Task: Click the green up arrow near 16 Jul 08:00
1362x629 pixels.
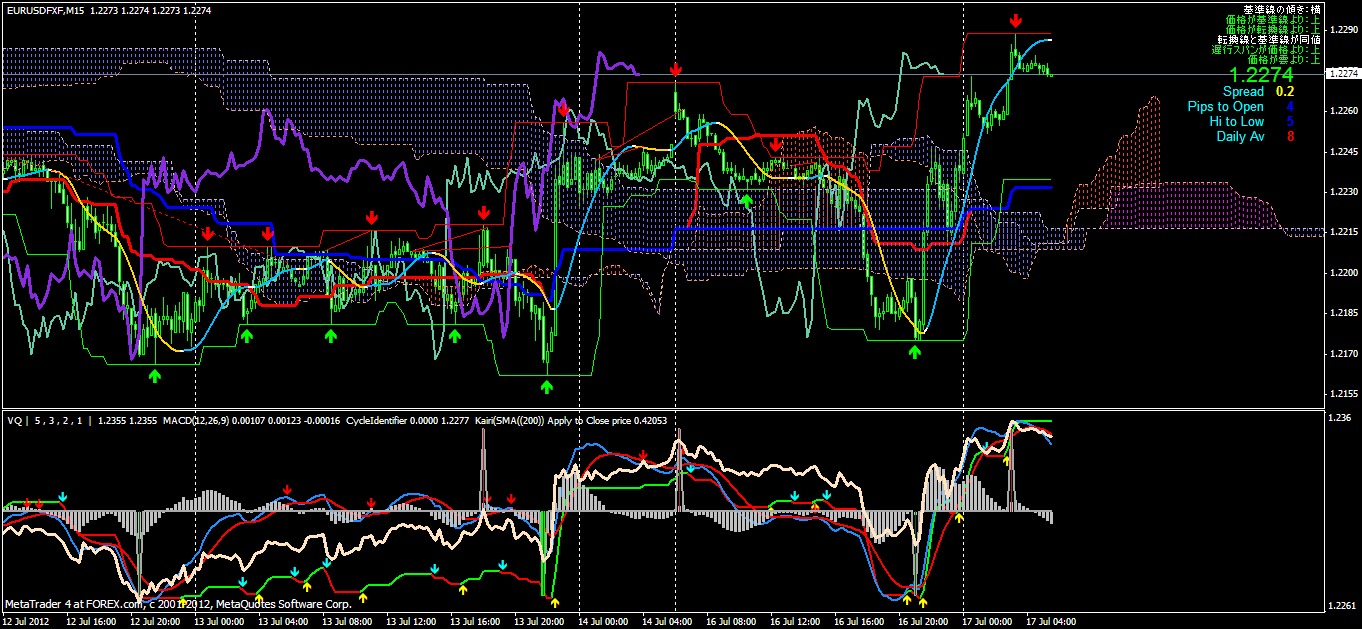Action: tap(746, 201)
